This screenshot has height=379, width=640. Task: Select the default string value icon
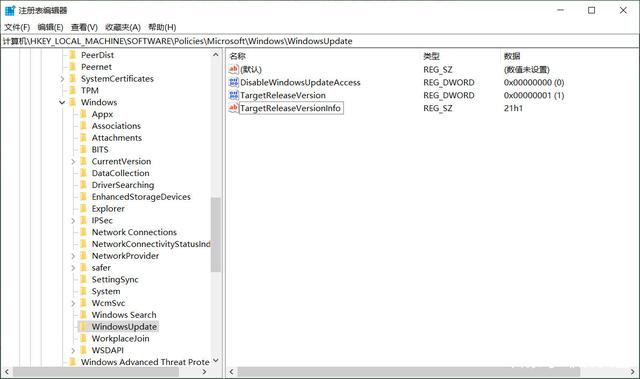pos(233,69)
